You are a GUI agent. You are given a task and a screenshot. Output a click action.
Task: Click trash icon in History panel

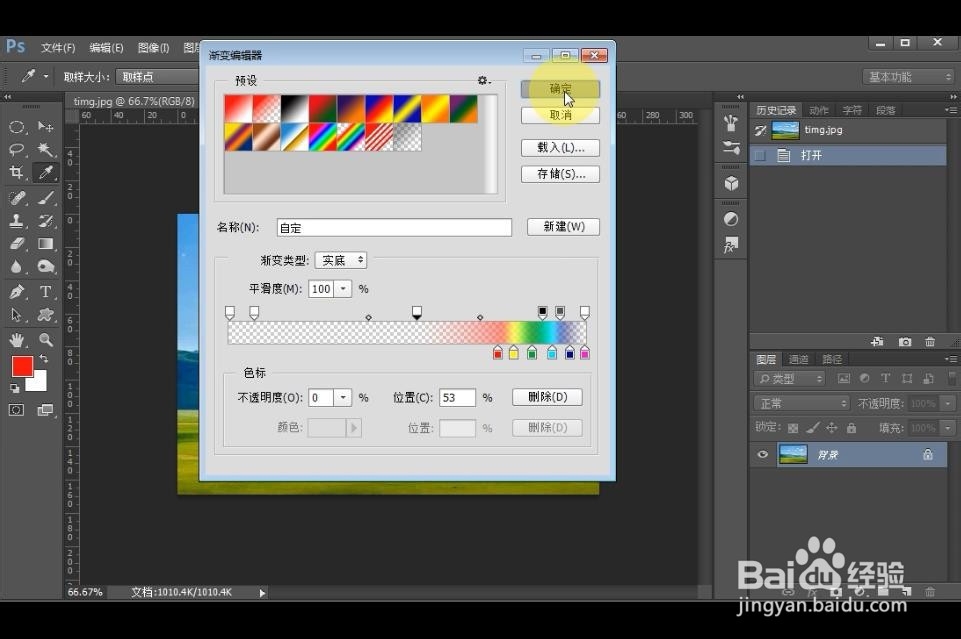pyautogui.click(x=930, y=342)
